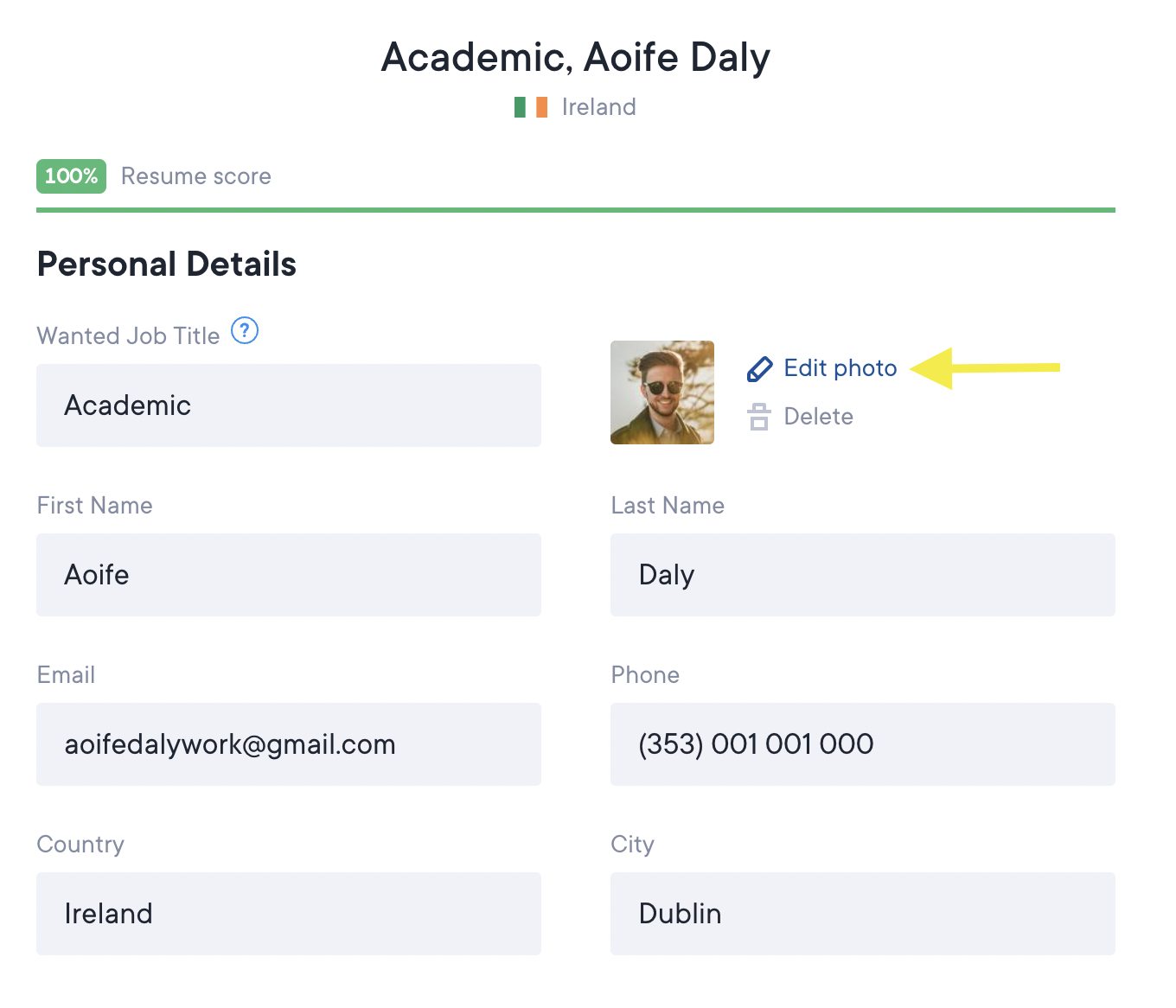This screenshot has height=1008, width=1176.
Task: Click the Country field showing Ireland
Action: (x=288, y=914)
